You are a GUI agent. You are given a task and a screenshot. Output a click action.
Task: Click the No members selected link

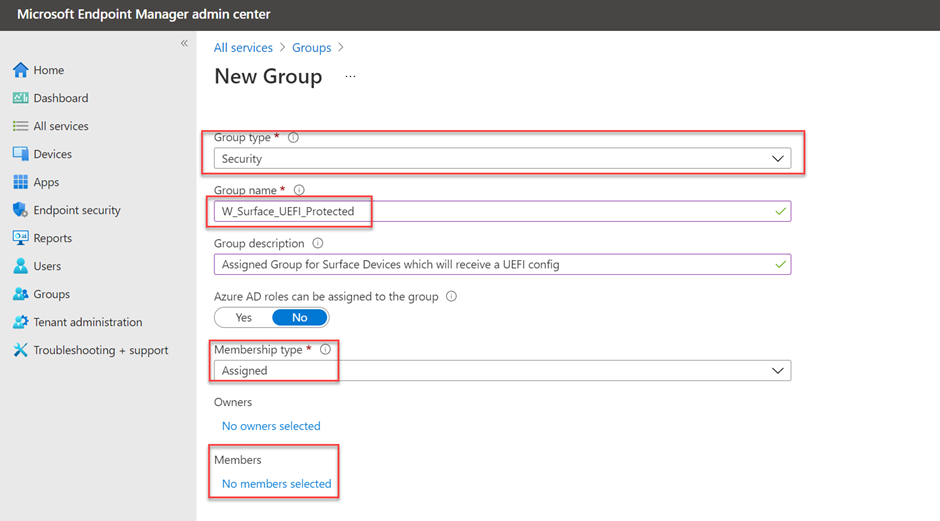click(x=276, y=484)
